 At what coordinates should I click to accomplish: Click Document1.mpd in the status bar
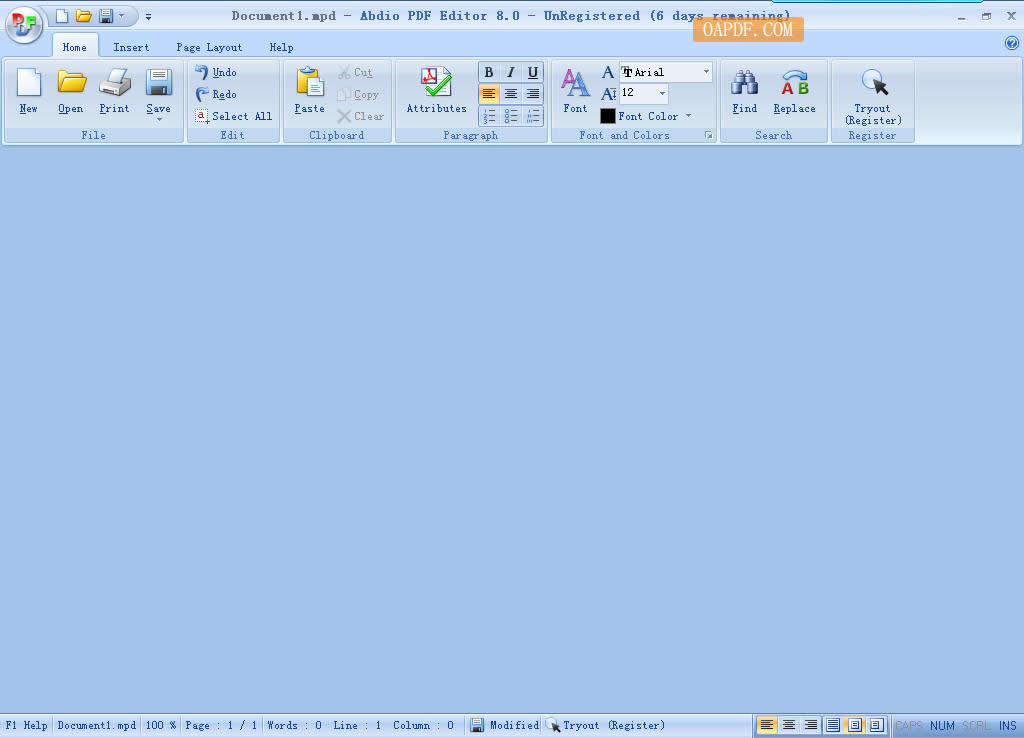97,726
